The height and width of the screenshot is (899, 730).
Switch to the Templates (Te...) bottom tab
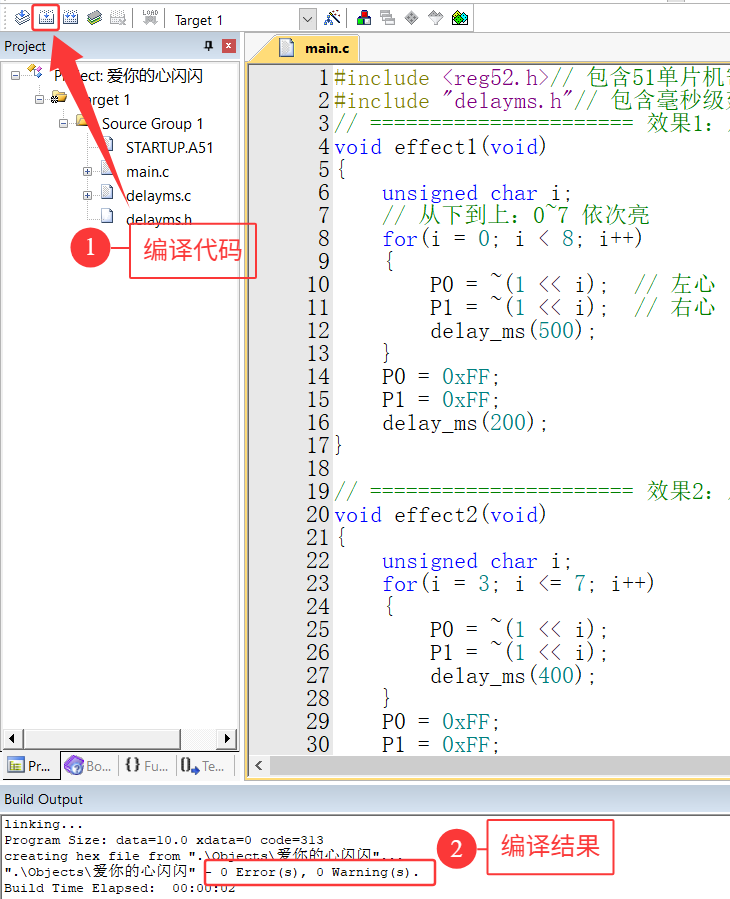point(204,766)
